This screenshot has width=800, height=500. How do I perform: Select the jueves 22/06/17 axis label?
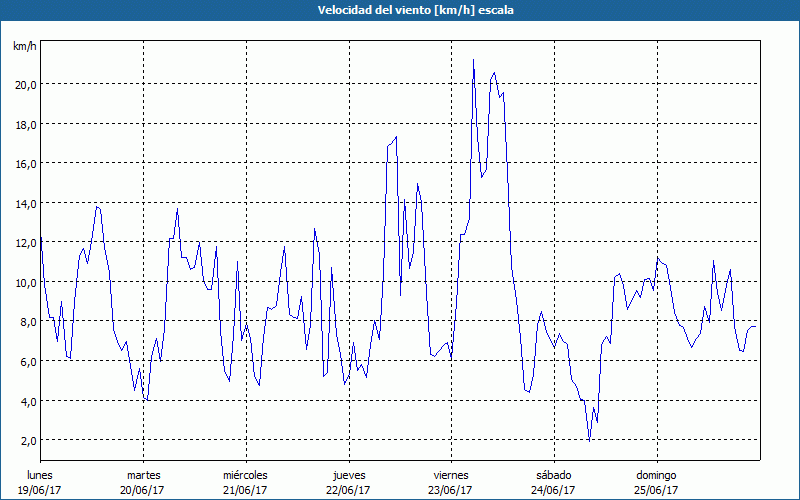(x=348, y=482)
